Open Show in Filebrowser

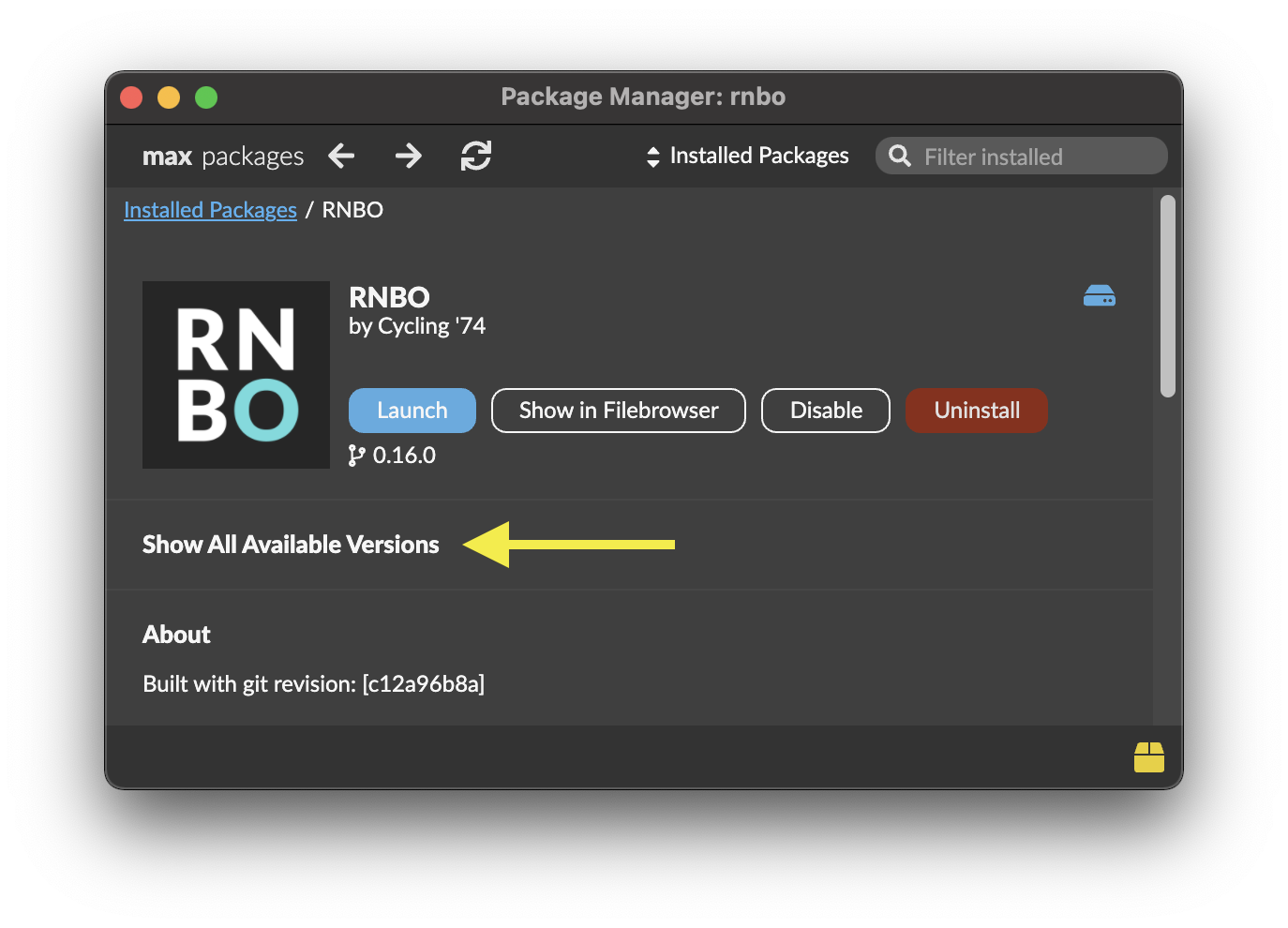click(x=618, y=410)
